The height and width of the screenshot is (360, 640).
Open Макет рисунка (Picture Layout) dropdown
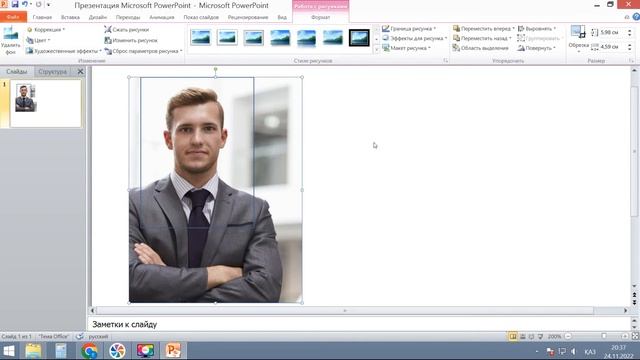tap(407, 48)
